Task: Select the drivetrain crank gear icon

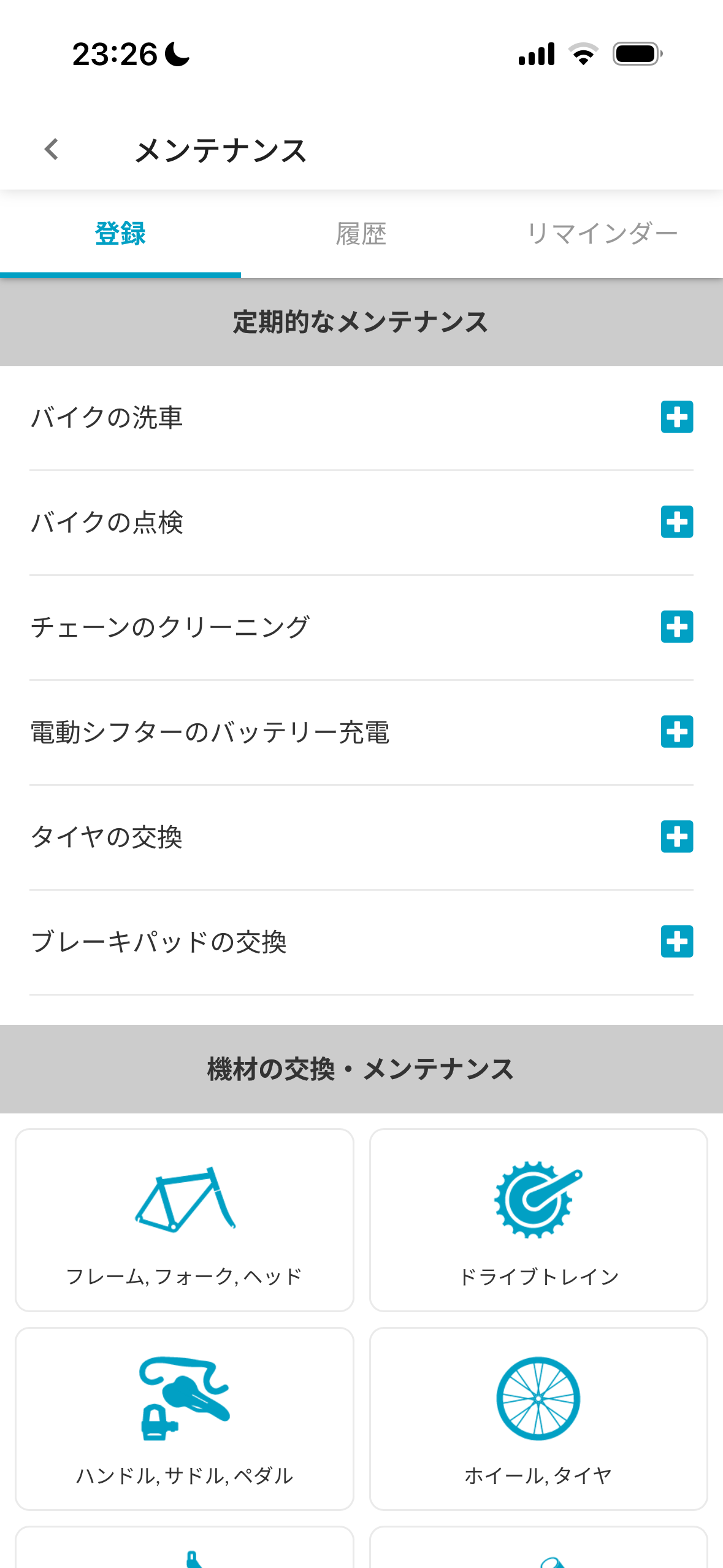Action: coord(538,1199)
